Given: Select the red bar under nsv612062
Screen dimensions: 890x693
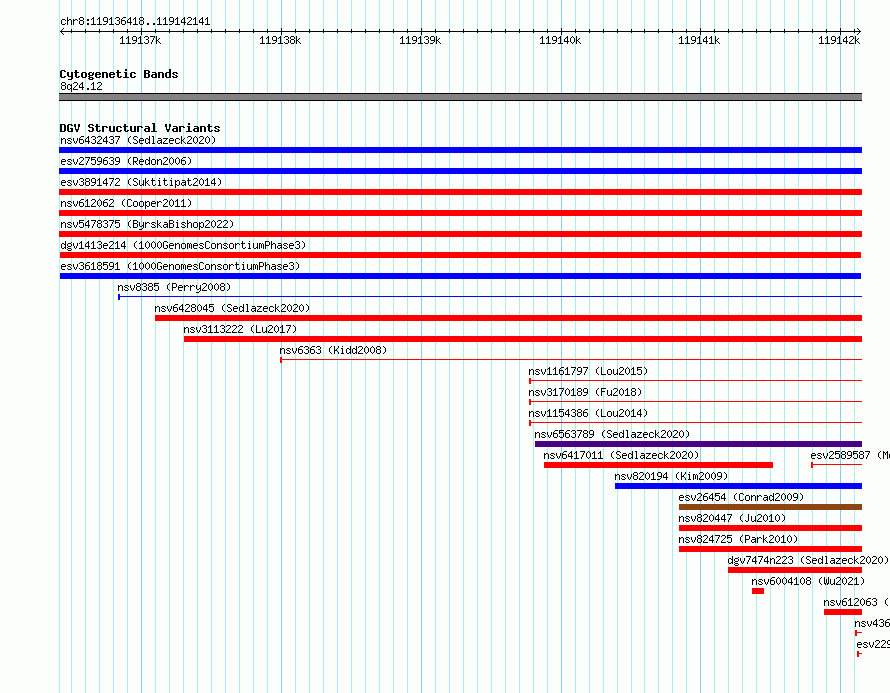Looking at the screenshot, I should [x=460, y=213].
